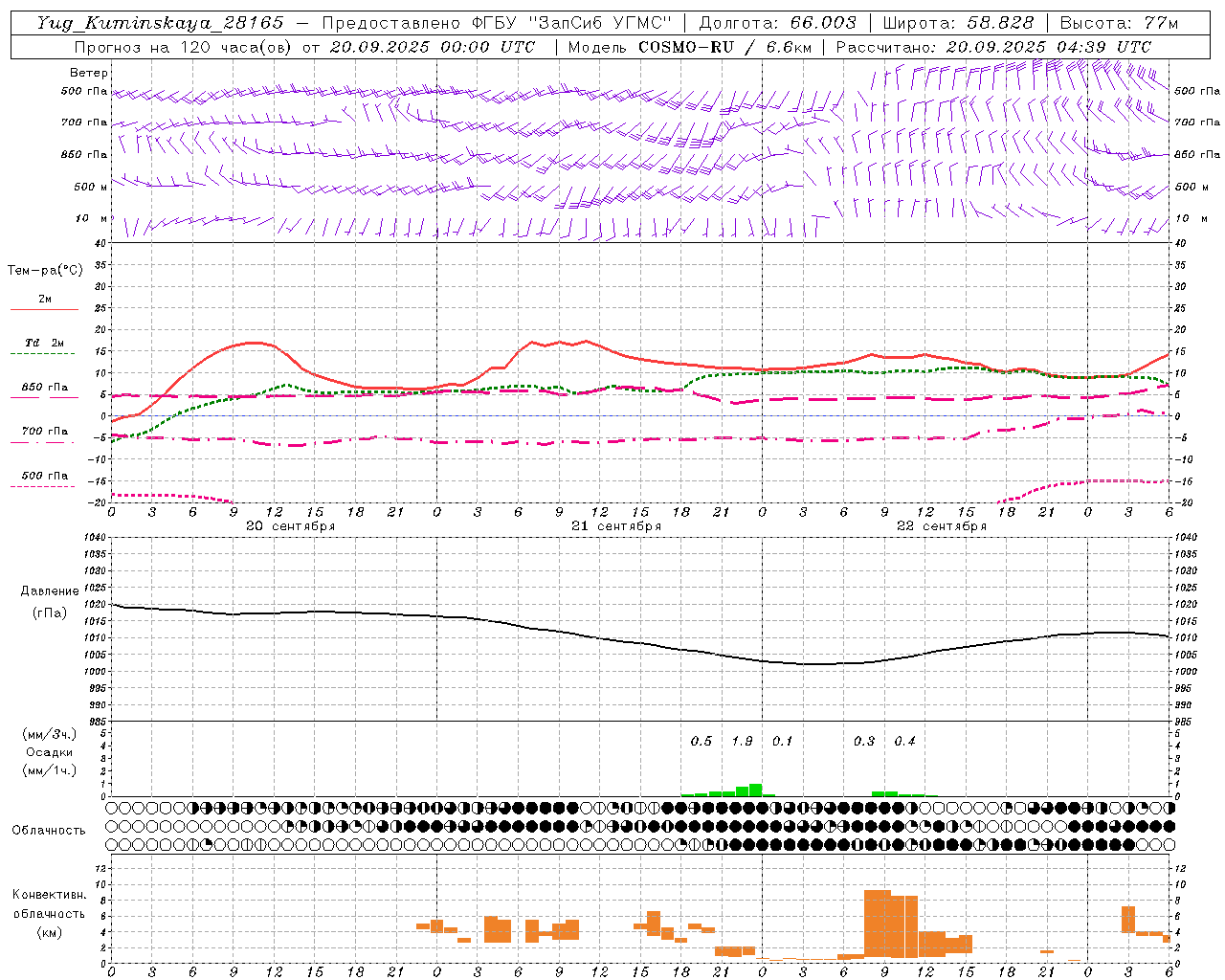Click the Тем-ра(°C) axis title

45,271
